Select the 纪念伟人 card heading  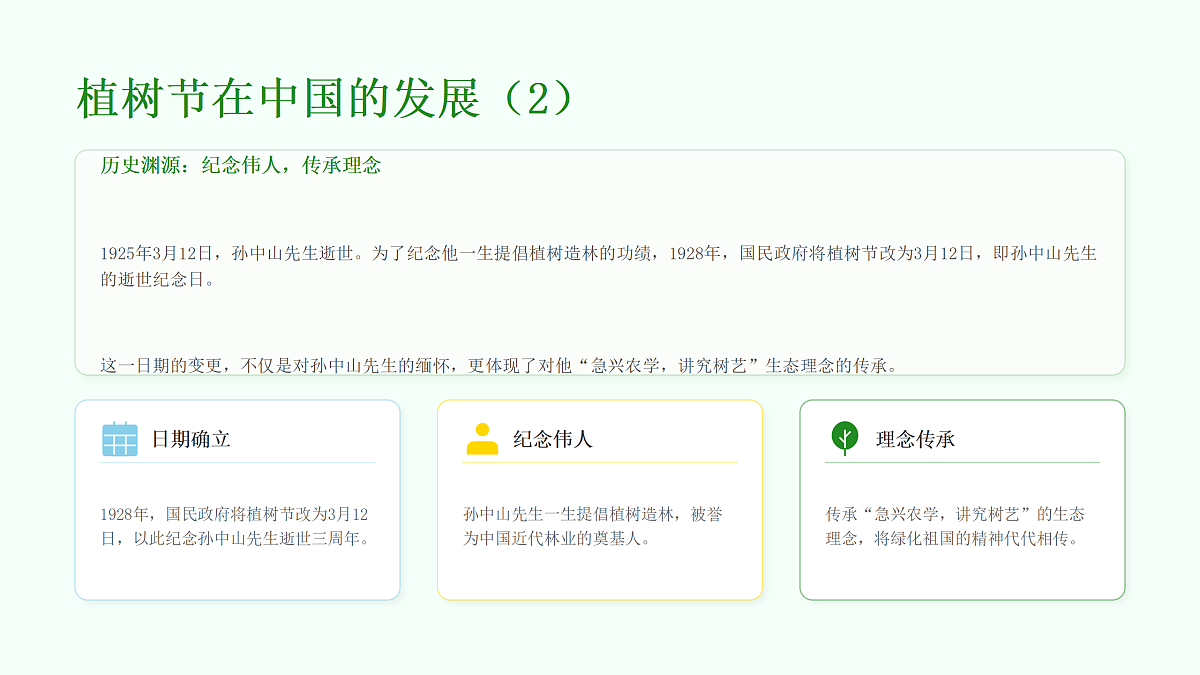pos(553,439)
